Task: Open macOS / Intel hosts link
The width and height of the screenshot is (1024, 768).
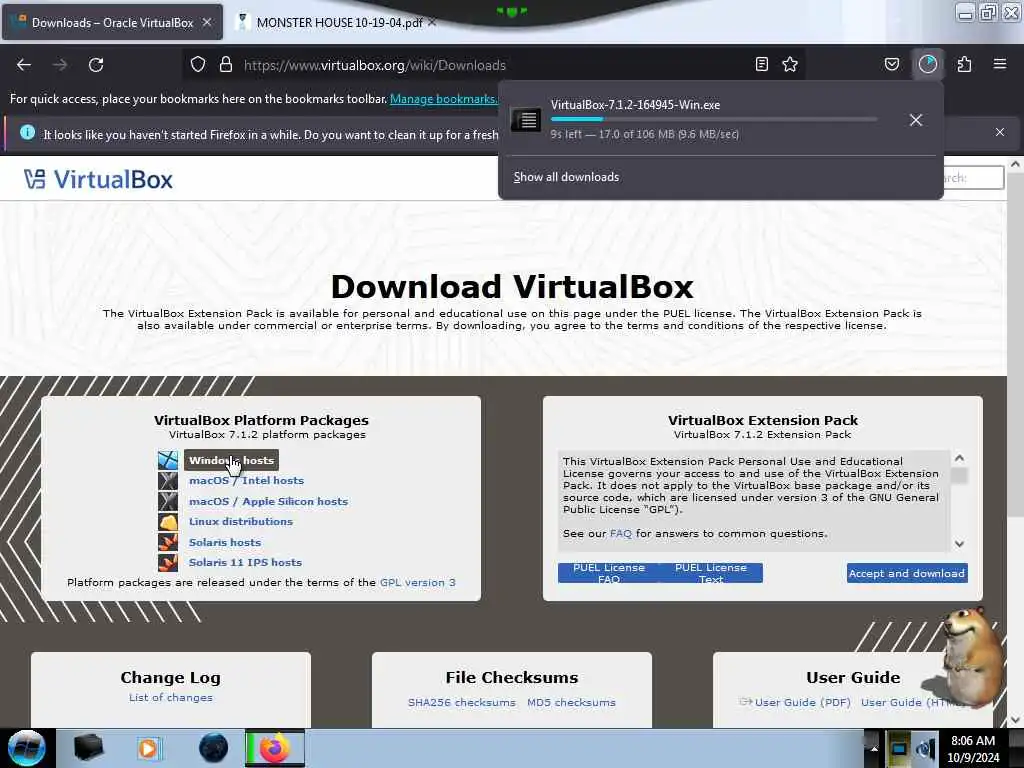Action: coord(246,481)
